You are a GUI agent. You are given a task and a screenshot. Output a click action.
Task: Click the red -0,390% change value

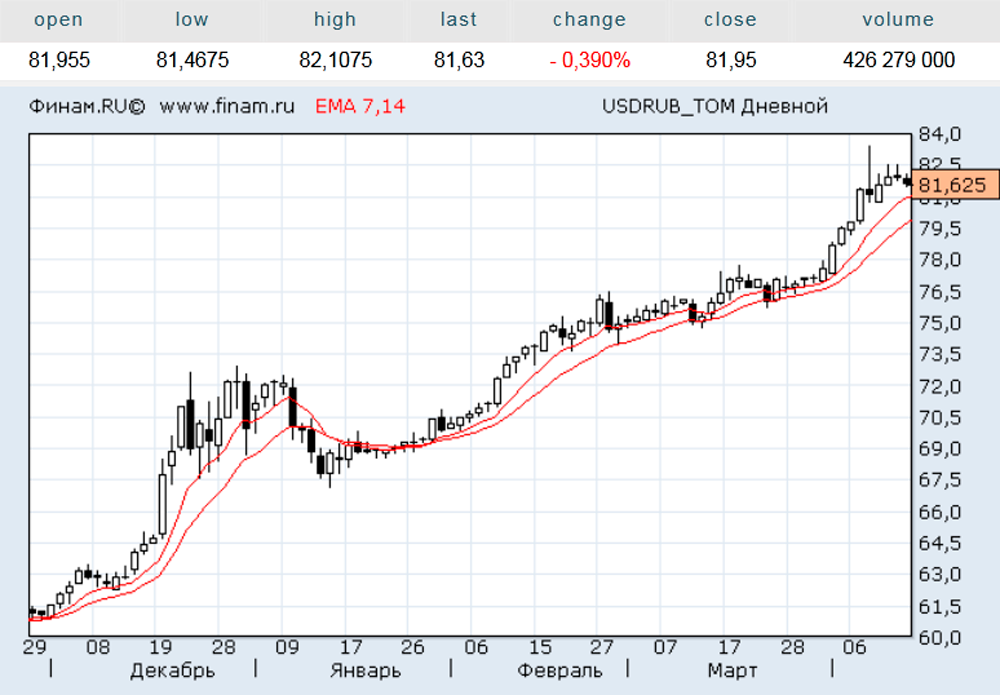[x=589, y=61]
